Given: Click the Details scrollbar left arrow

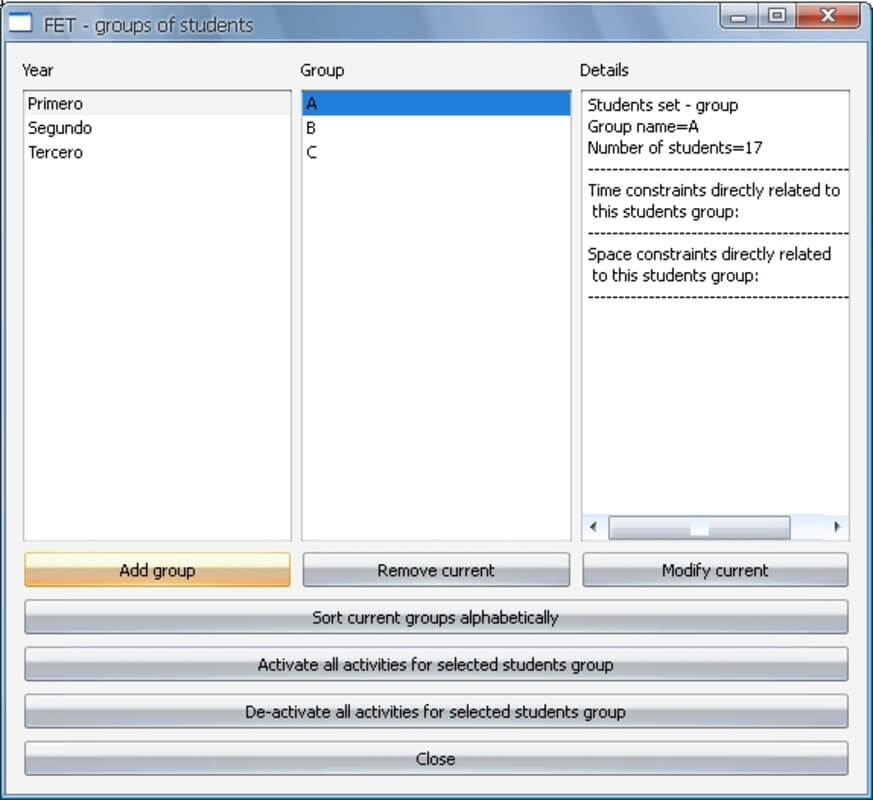Looking at the screenshot, I should [x=593, y=527].
